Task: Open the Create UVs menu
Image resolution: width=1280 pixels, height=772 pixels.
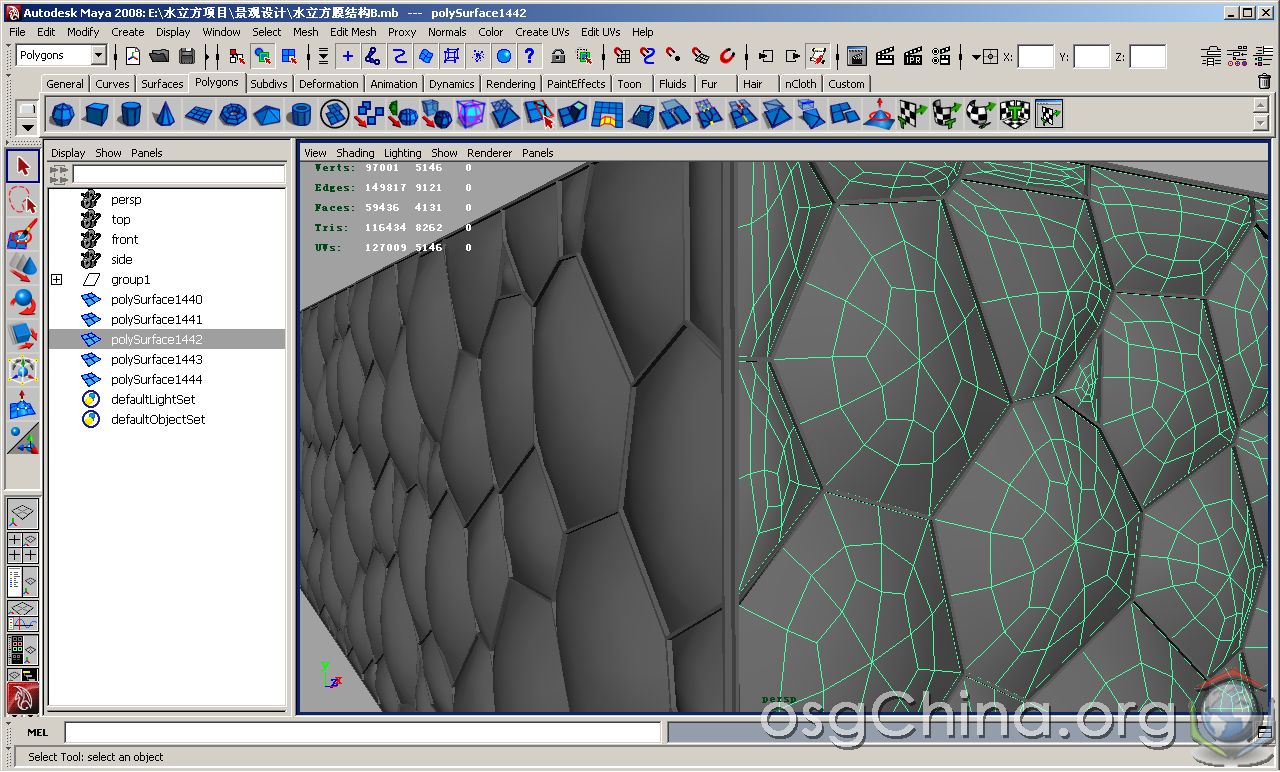Action: [542, 32]
